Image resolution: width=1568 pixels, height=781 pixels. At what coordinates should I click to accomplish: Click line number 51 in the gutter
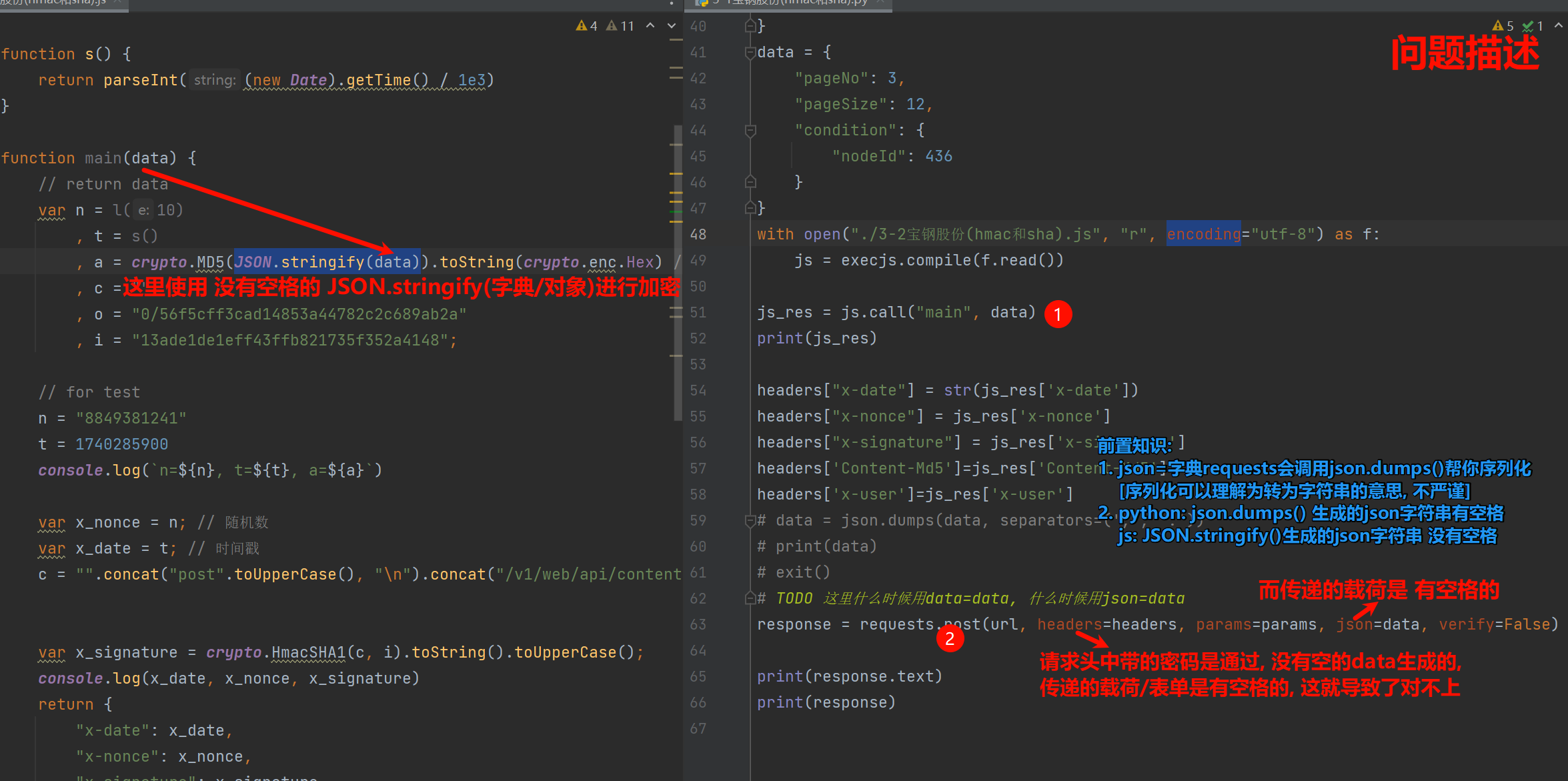(698, 313)
